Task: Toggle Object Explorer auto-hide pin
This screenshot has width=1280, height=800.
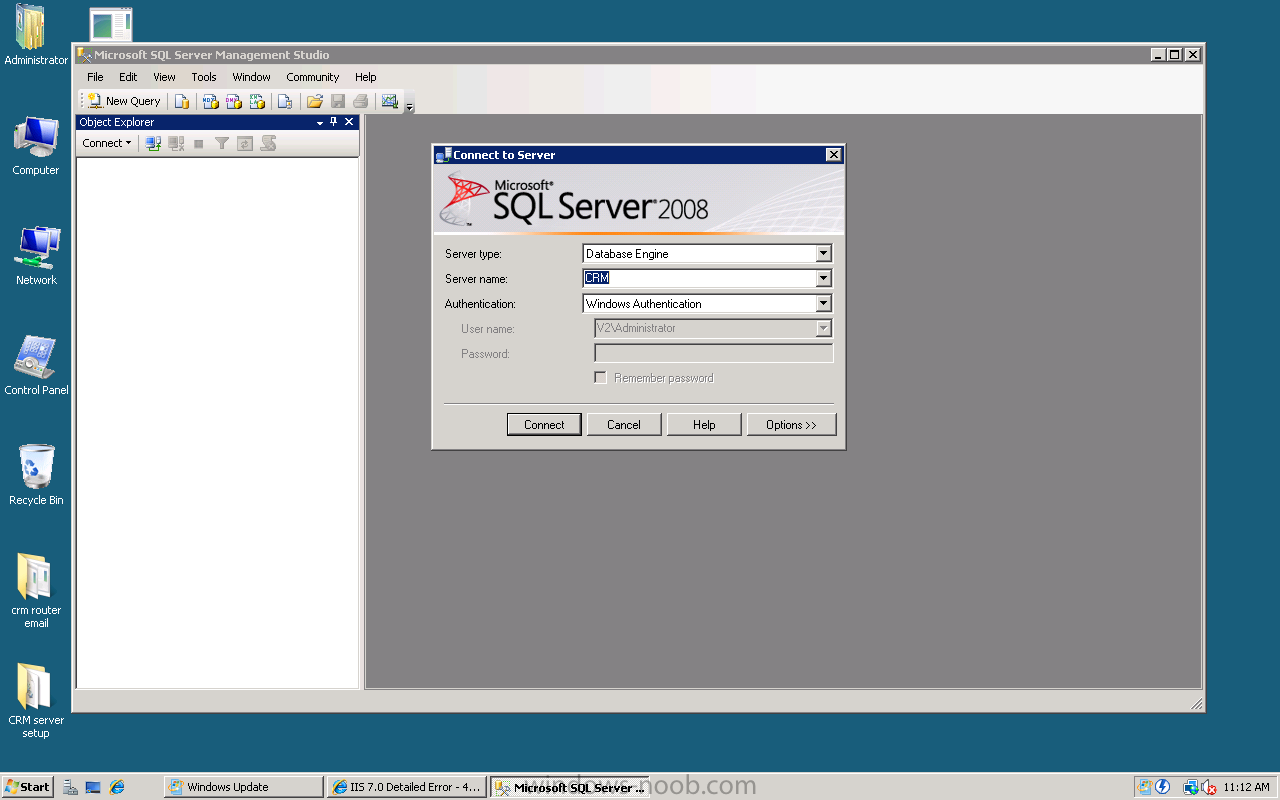Action: point(334,122)
